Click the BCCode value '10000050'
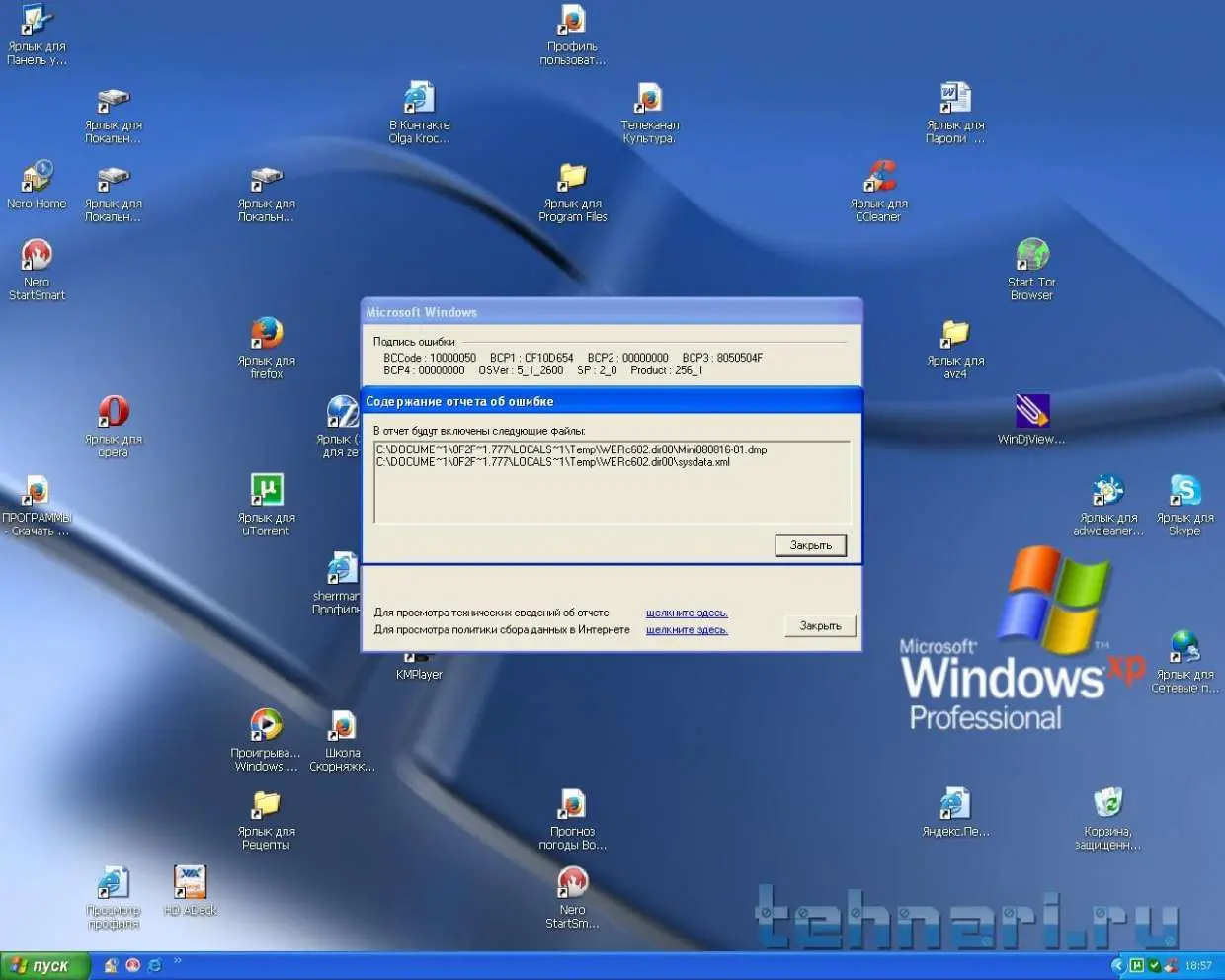 [x=452, y=358]
